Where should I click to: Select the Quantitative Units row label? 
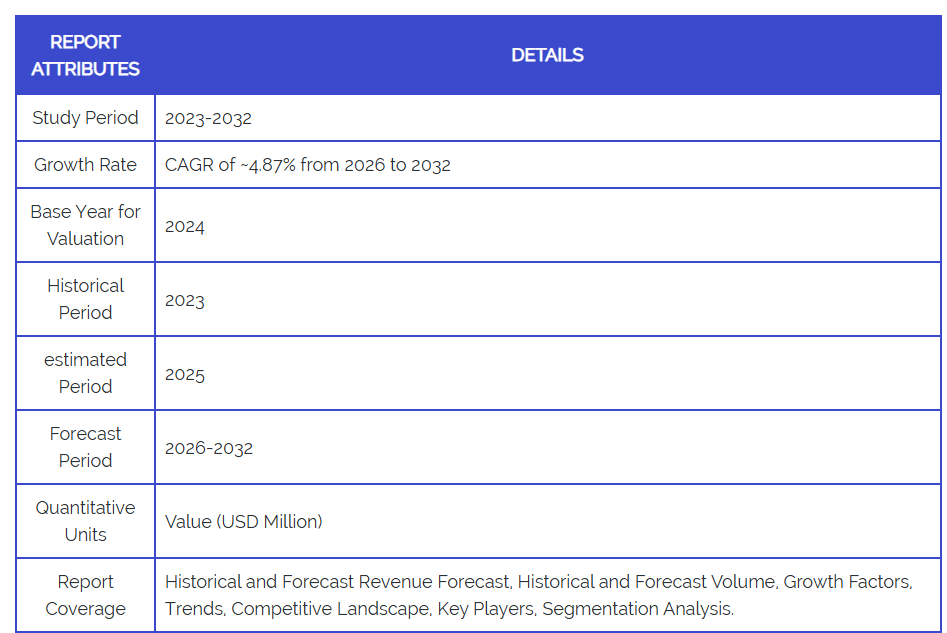pyautogui.click(x=85, y=521)
